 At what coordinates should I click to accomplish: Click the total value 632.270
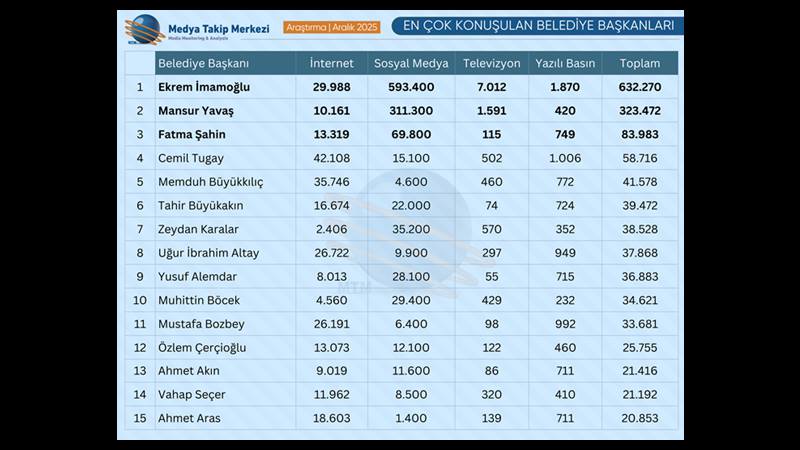click(x=639, y=88)
